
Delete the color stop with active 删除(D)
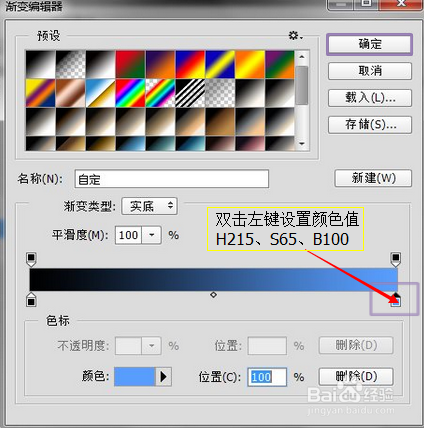[x=356, y=377]
